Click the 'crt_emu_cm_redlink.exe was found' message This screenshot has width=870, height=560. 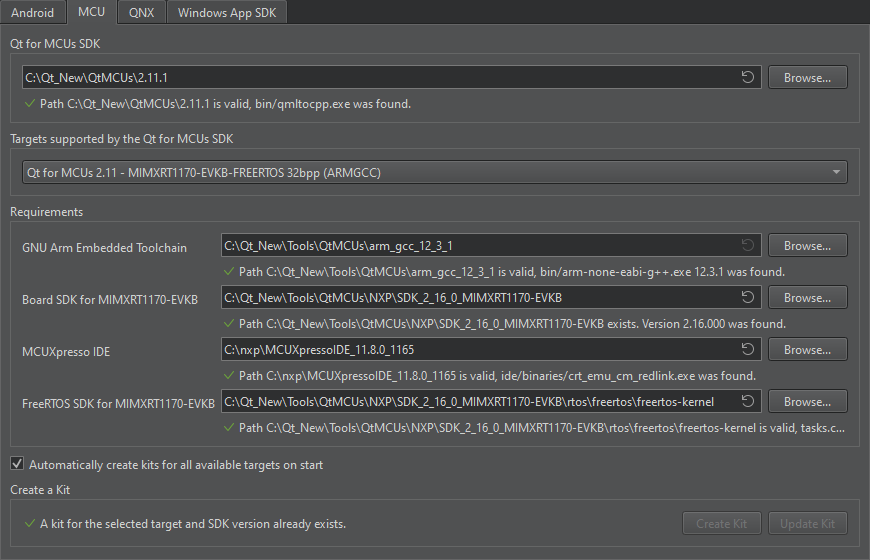tap(497, 376)
